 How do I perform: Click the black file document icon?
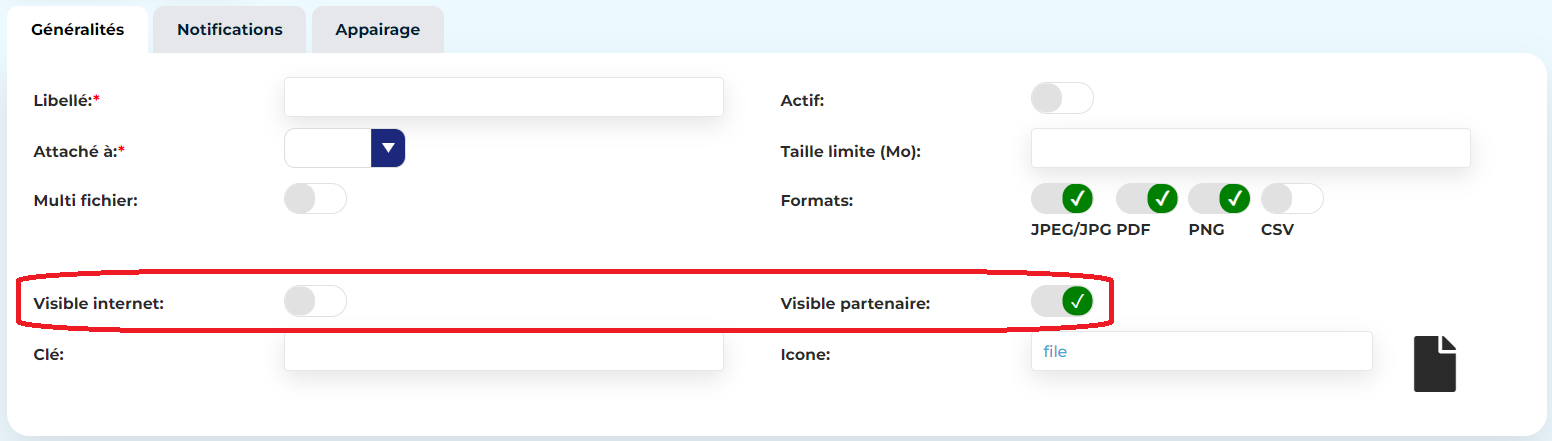tap(1435, 363)
